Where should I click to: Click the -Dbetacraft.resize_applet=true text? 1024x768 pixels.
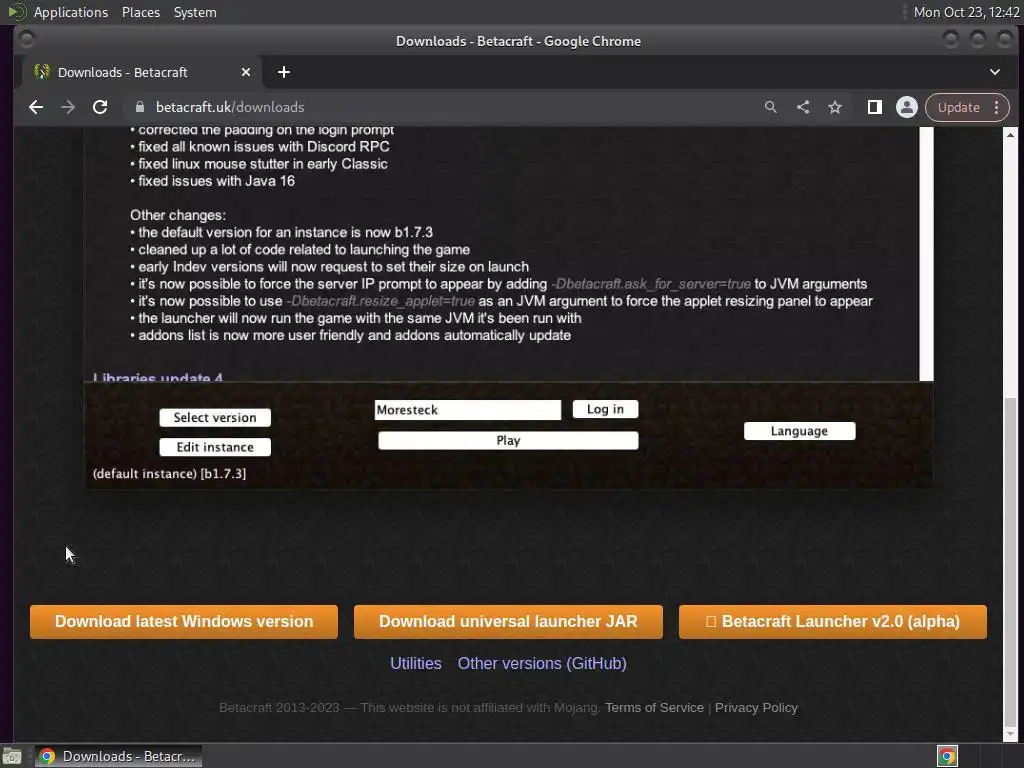(381, 301)
